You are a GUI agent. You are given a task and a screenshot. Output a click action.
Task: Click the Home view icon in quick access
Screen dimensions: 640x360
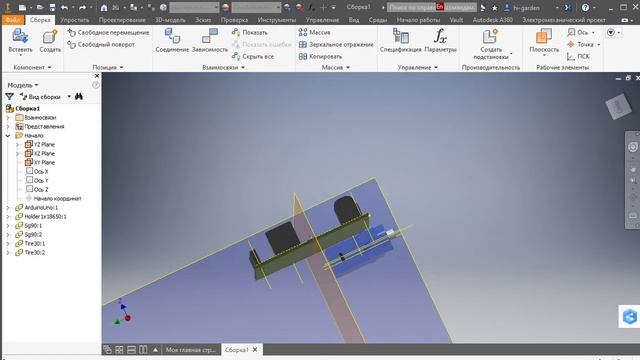(104, 7)
